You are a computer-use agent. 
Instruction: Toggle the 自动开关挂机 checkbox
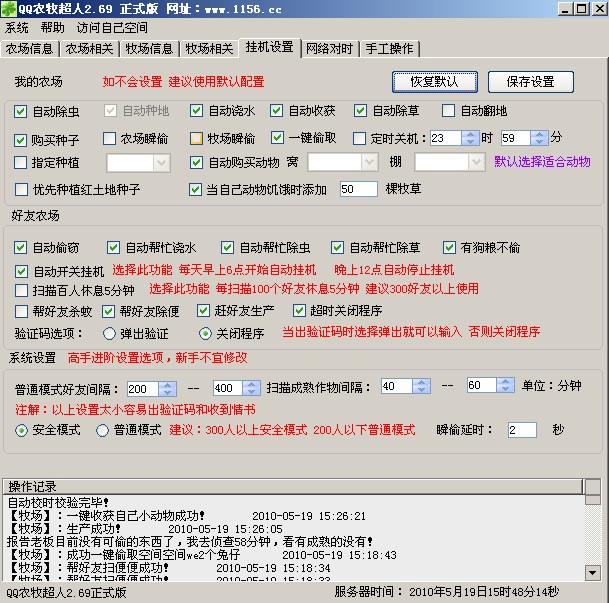click(x=21, y=271)
